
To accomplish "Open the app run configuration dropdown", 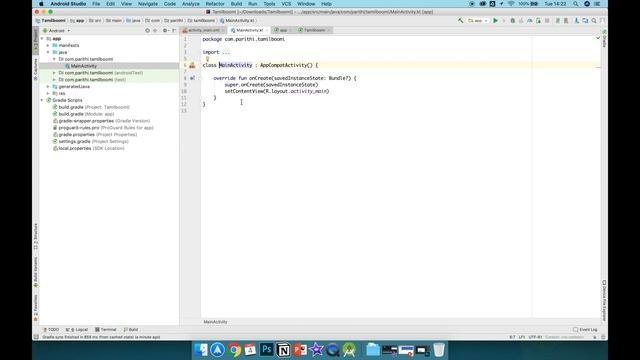I will pyautogui.click(x=478, y=20).
